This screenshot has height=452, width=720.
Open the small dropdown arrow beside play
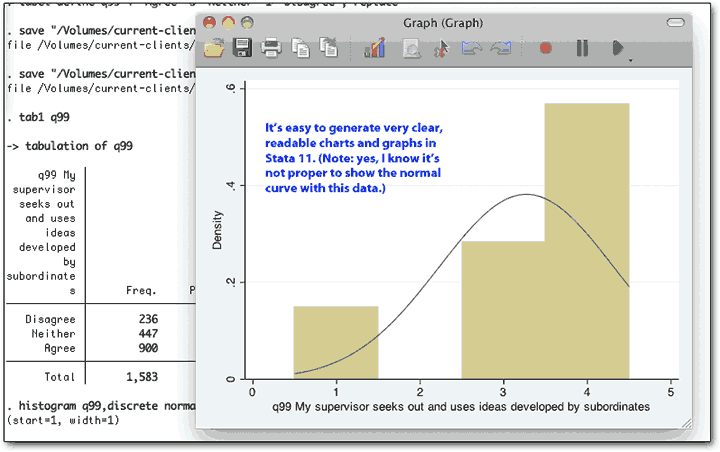[630, 60]
